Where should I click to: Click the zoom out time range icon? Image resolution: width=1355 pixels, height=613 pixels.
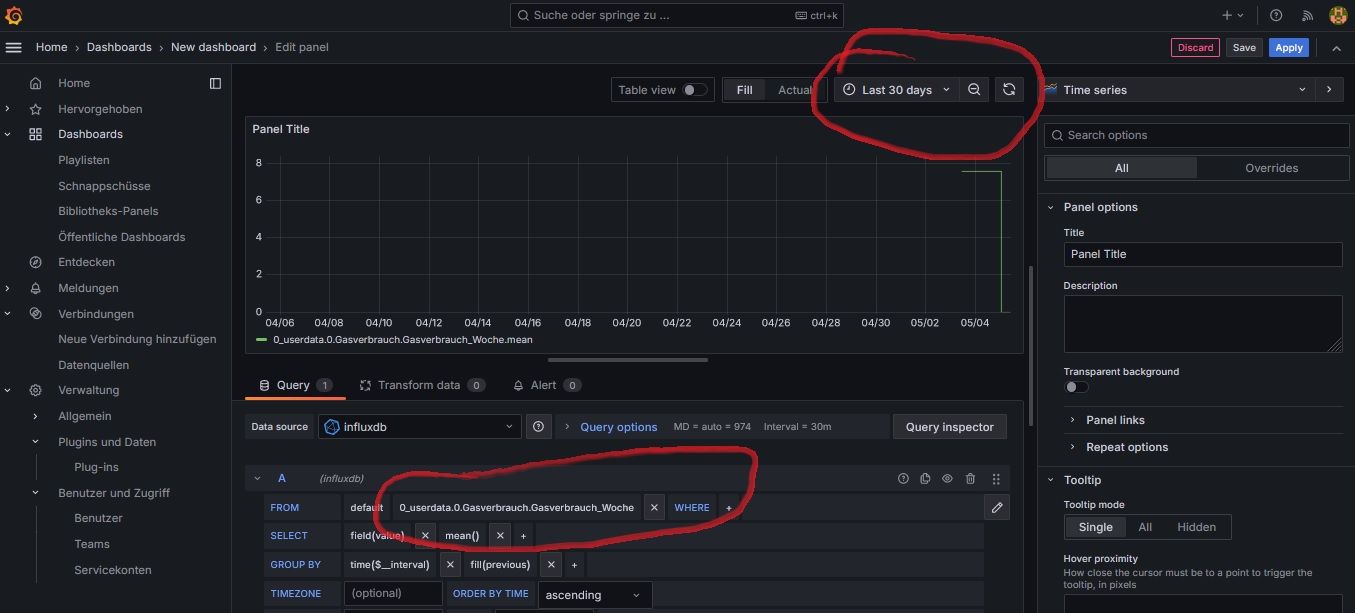click(974, 90)
